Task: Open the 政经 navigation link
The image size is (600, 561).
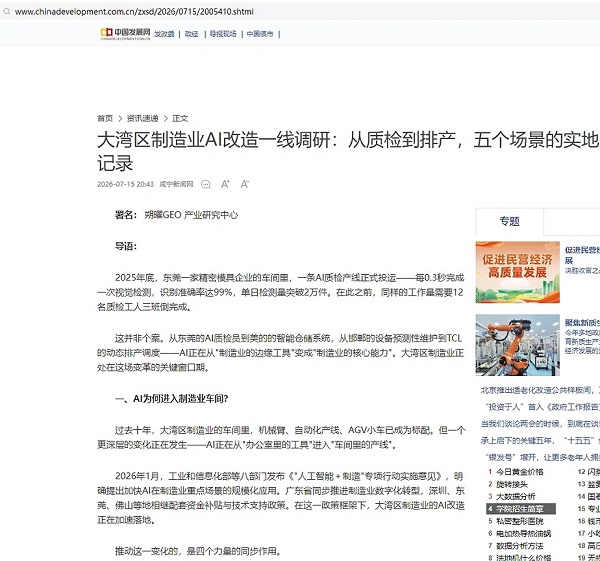Action: [x=191, y=34]
